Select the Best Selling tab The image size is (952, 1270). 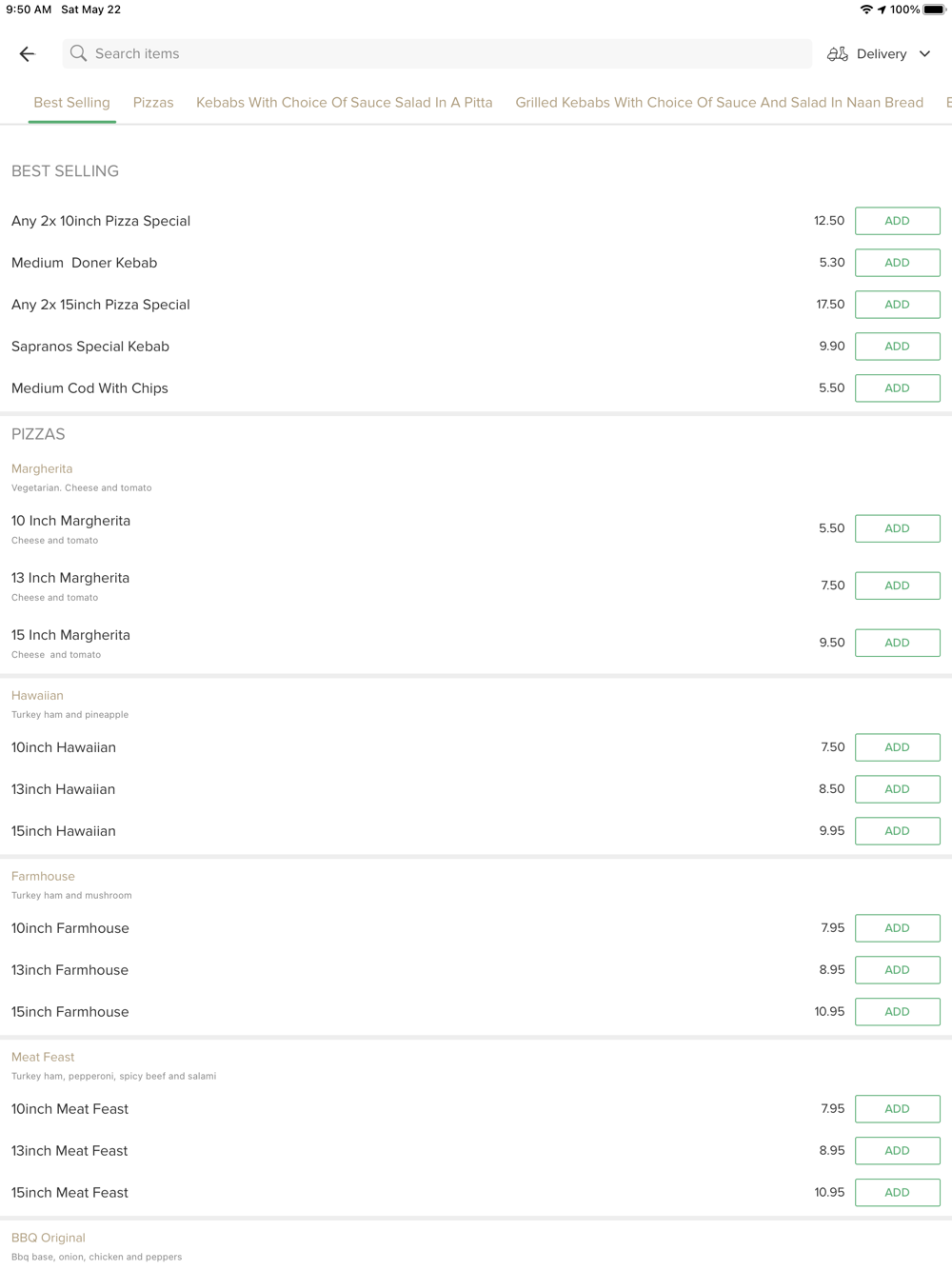72,103
